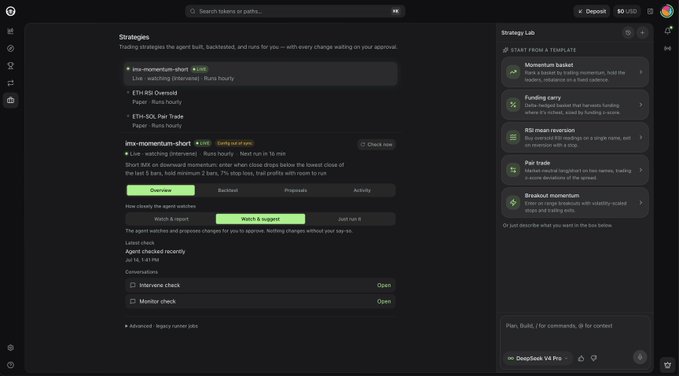Select Watch & suggest mode
Screen dimensions: 679x376
coord(260,219)
